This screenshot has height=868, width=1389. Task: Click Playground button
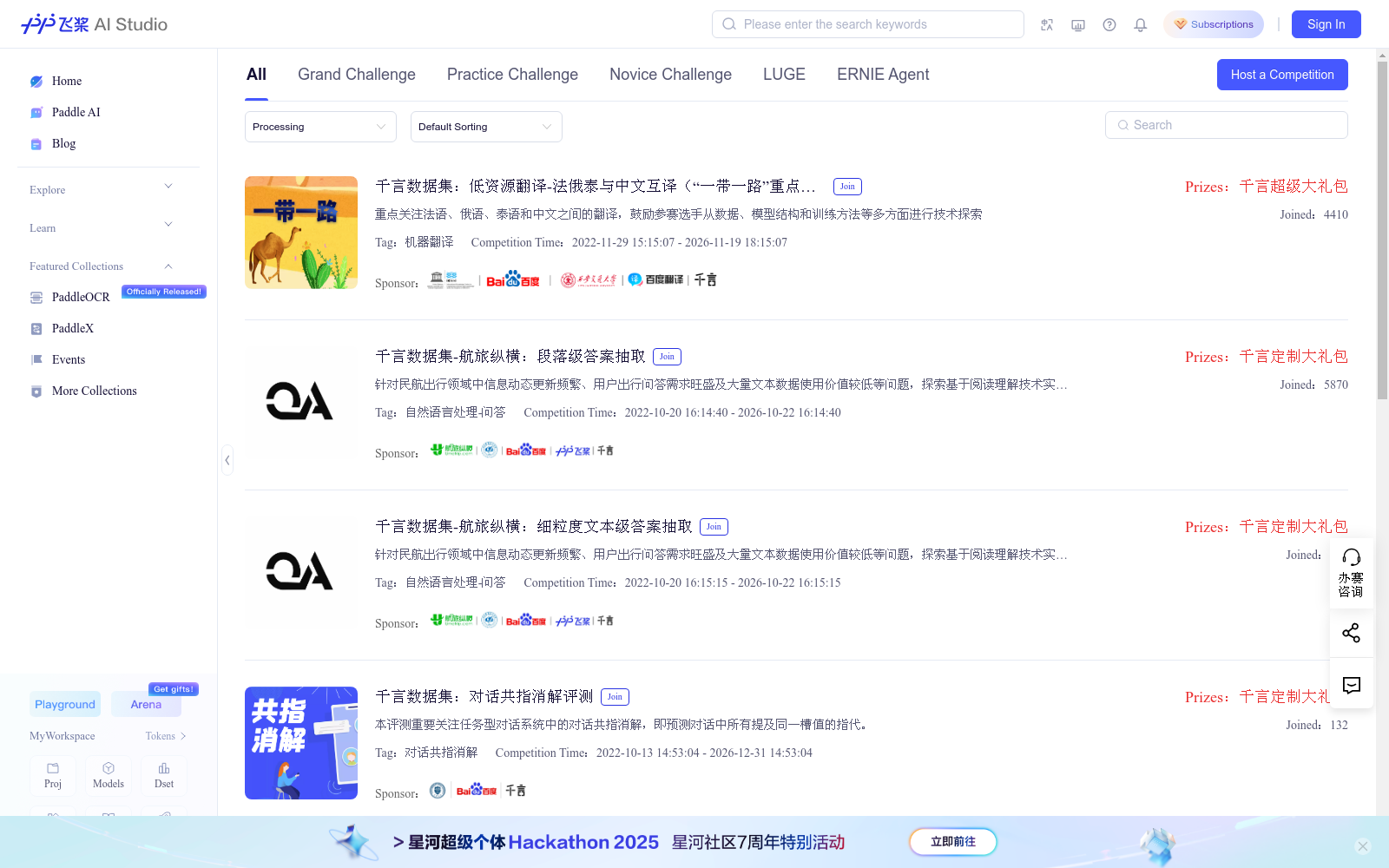point(65,704)
